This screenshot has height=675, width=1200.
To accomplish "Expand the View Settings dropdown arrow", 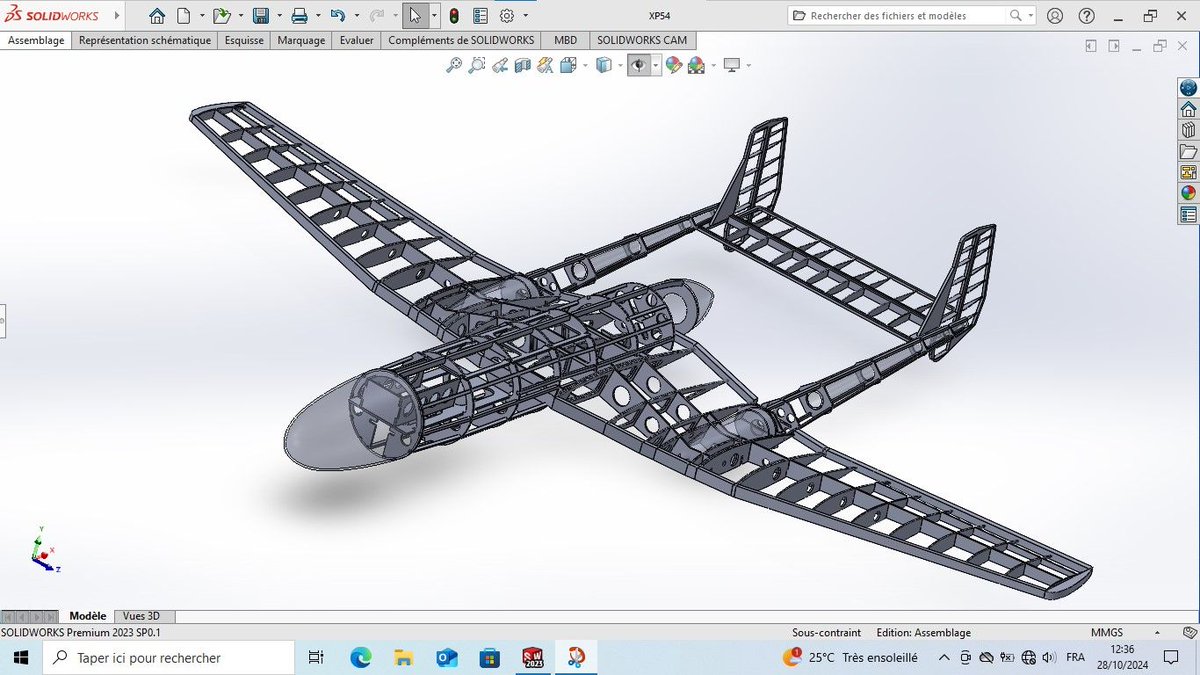I will (x=749, y=65).
